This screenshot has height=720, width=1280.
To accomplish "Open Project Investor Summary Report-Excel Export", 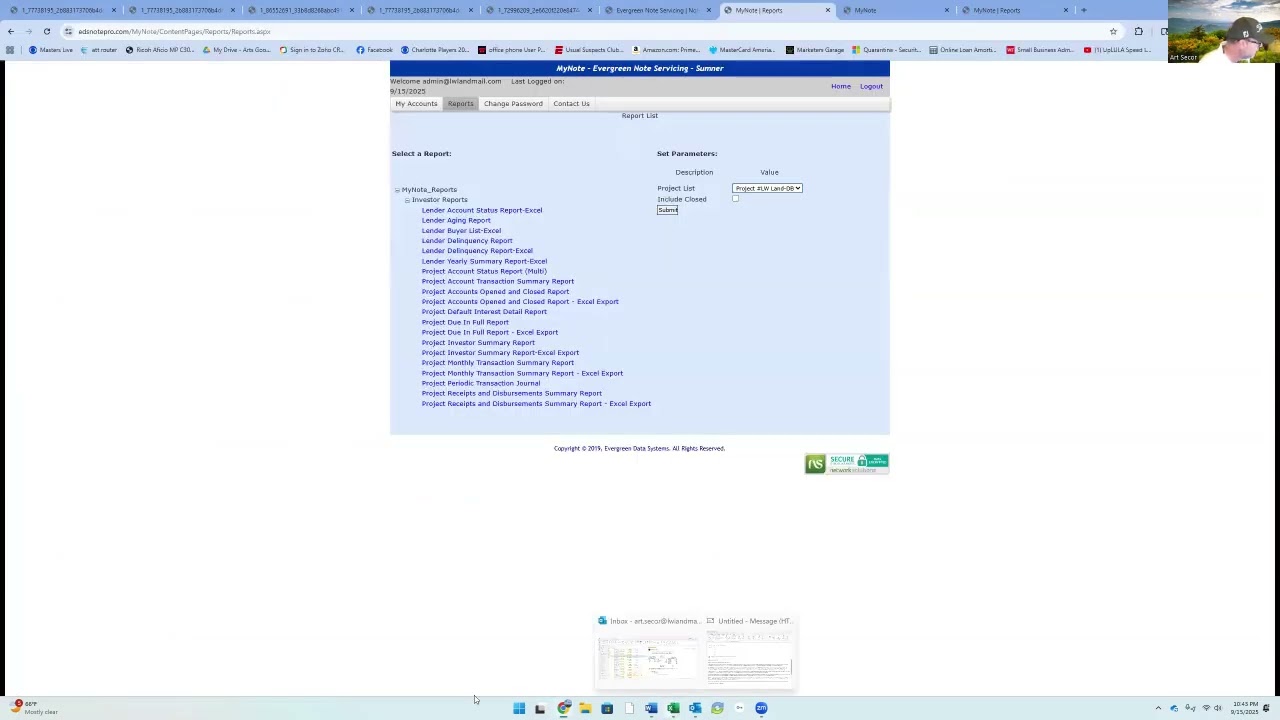I will click(500, 352).
